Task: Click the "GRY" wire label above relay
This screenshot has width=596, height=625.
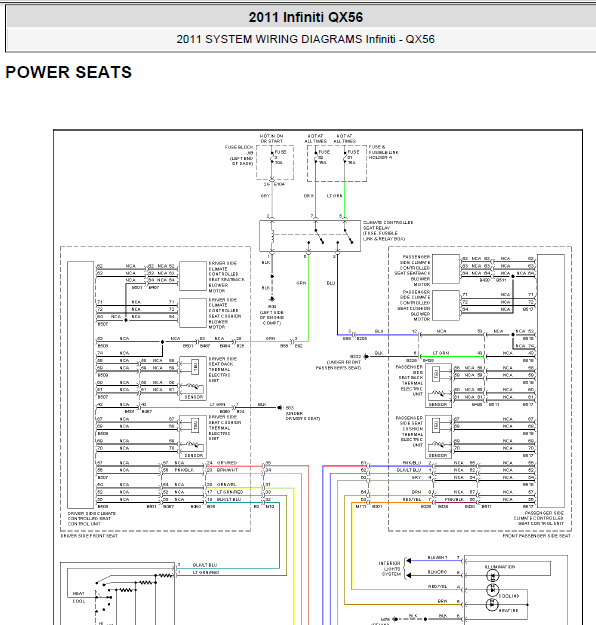Action: tap(266, 196)
